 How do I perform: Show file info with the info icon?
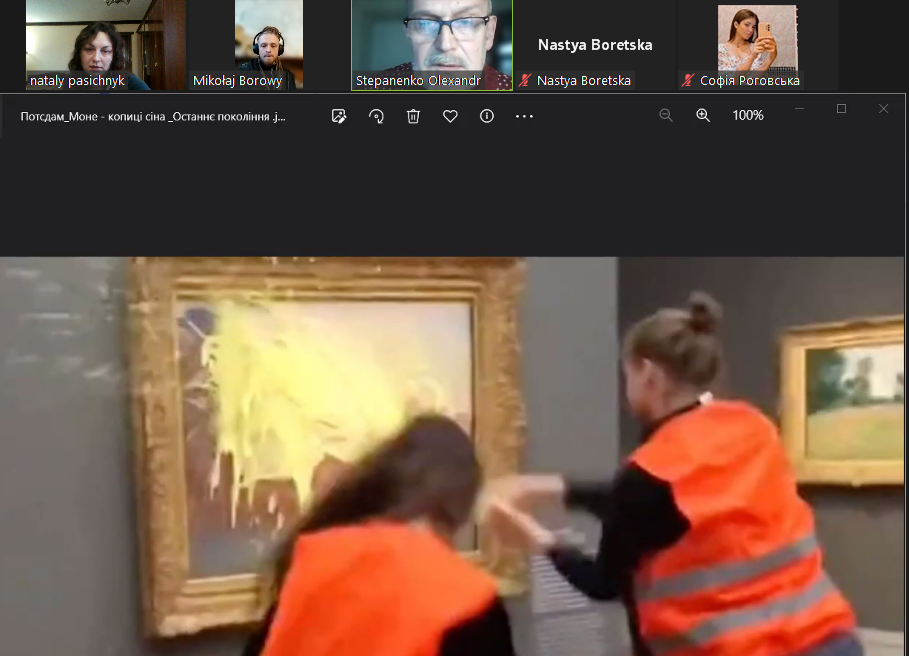pyautogui.click(x=487, y=116)
